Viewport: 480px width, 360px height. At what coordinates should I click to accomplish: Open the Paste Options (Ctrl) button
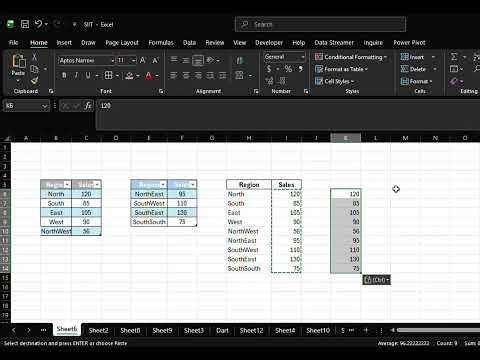tap(376, 280)
